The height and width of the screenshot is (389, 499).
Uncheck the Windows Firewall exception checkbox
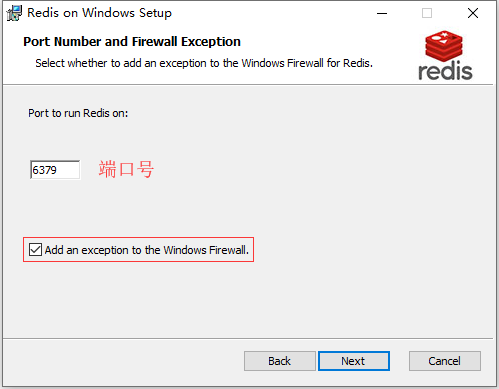tap(35, 250)
